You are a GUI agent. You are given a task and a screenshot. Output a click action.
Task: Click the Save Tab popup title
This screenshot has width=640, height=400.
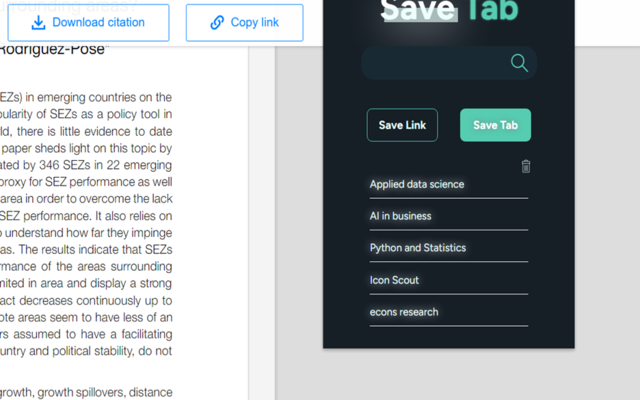pos(449,12)
